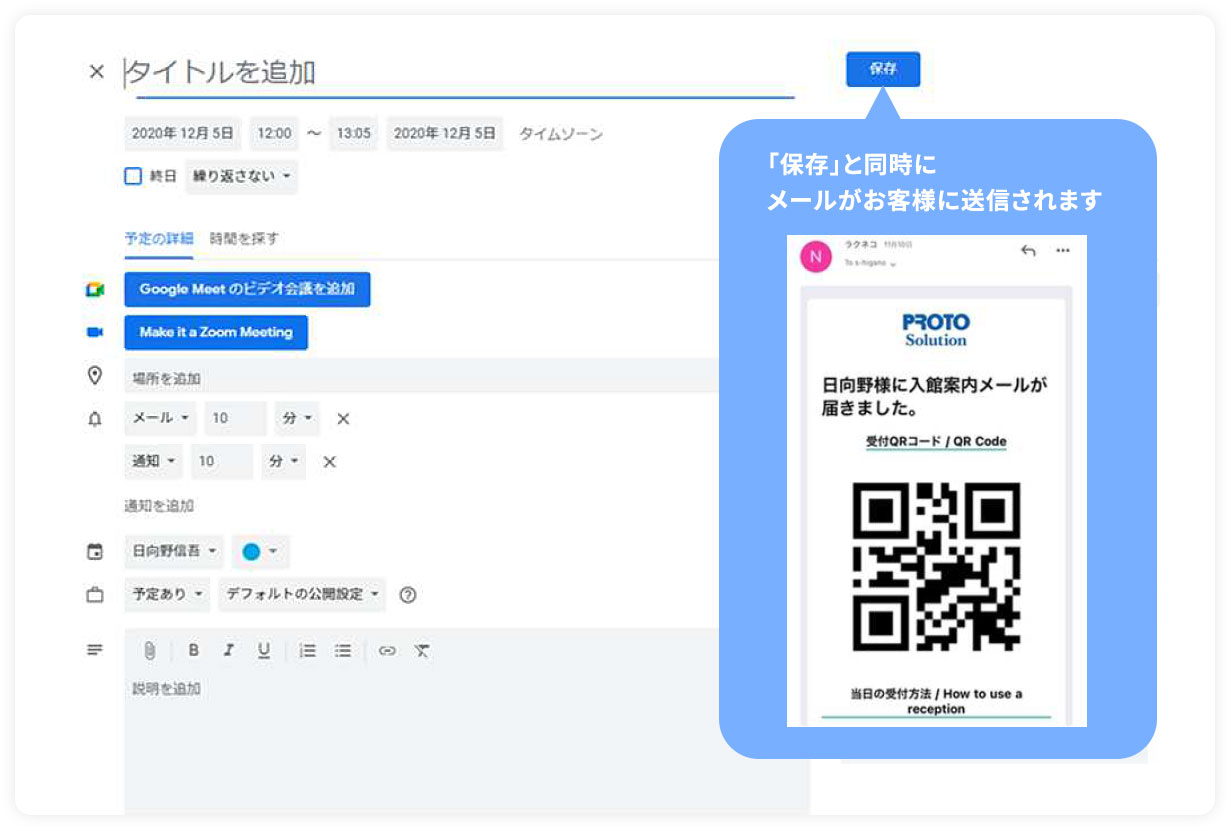1231x831 pixels.
Task: Close the event editor with the X icon
Action: [x=96, y=72]
